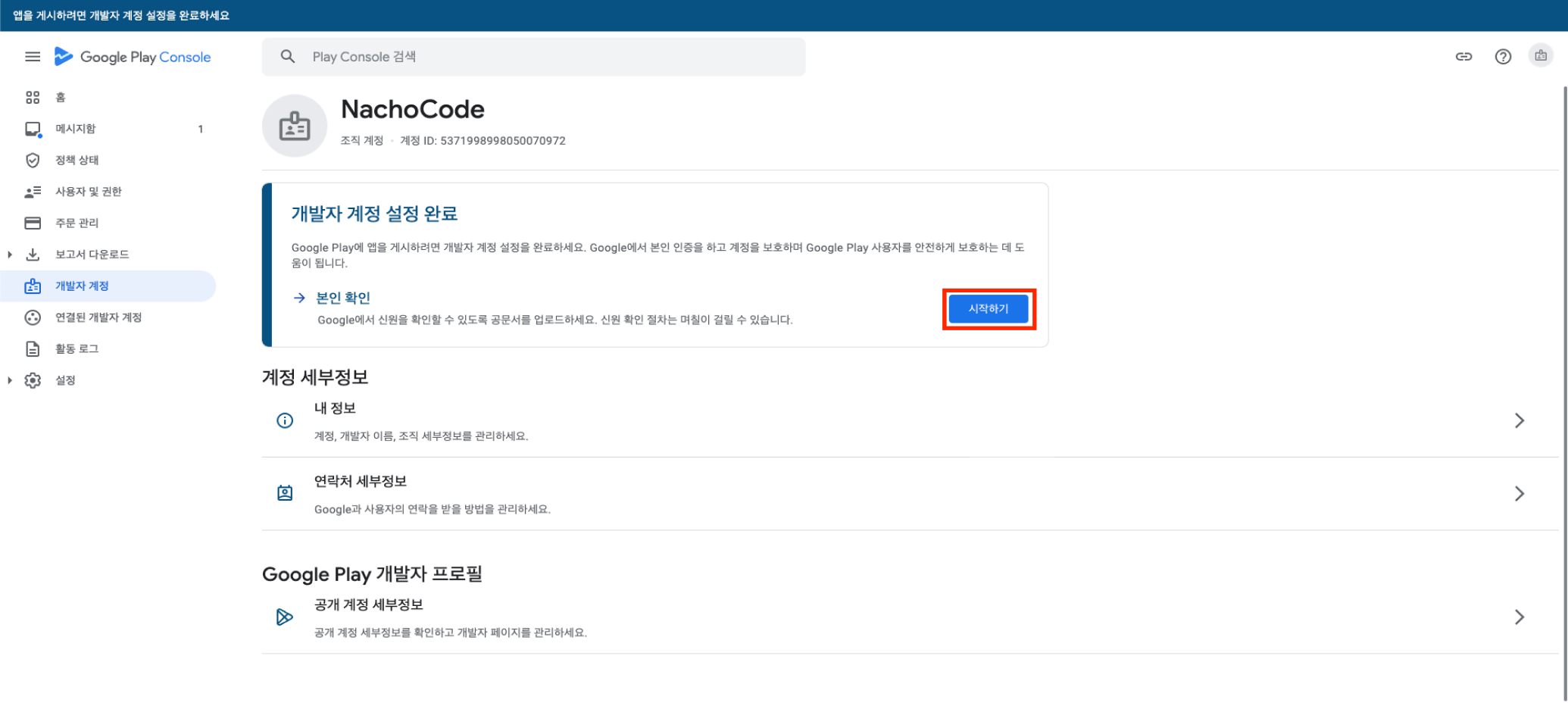Click the search magnifier icon

288,57
